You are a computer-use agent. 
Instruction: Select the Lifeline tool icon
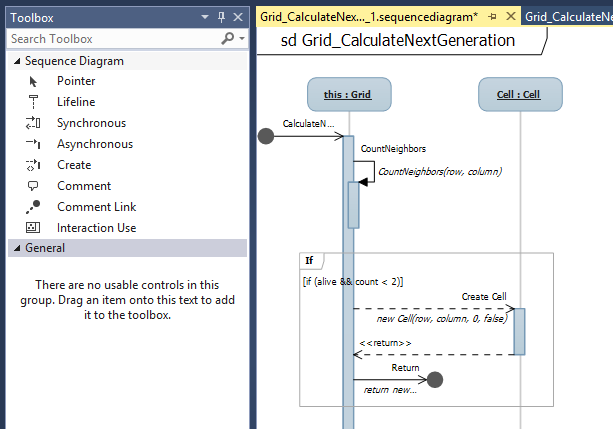point(33,102)
